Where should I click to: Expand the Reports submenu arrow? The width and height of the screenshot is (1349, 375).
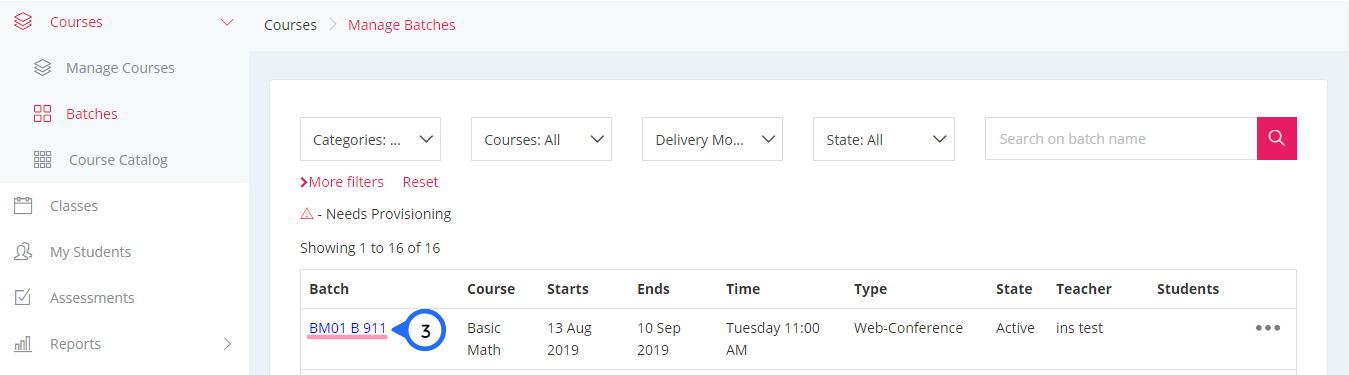pos(227,344)
